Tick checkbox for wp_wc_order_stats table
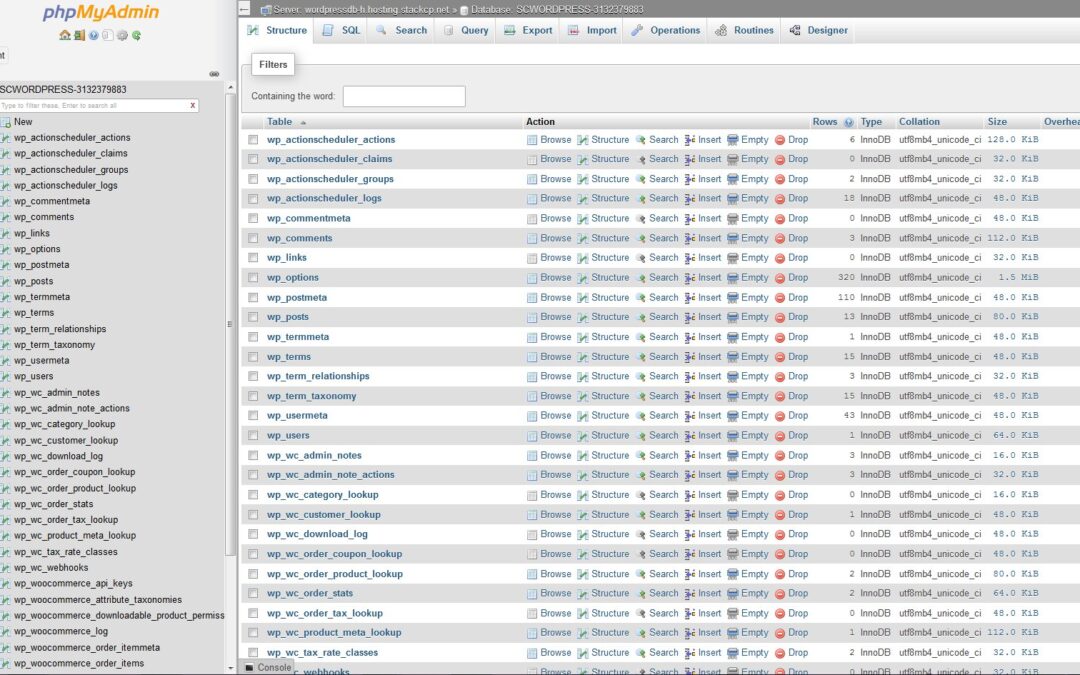Screen dimensions: 1080x675 pos(253,593)
